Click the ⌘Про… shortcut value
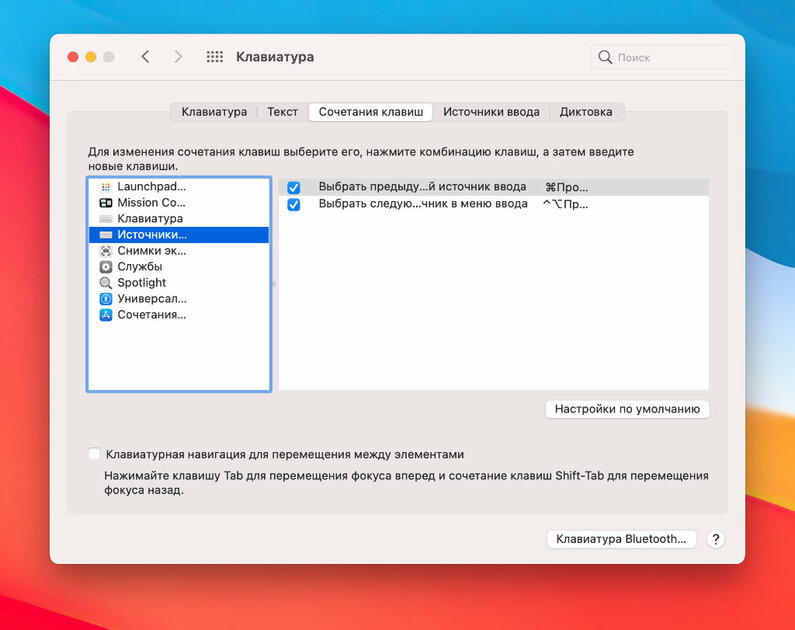This screenshot has height=630, width=795. click(x=566, y=188)
